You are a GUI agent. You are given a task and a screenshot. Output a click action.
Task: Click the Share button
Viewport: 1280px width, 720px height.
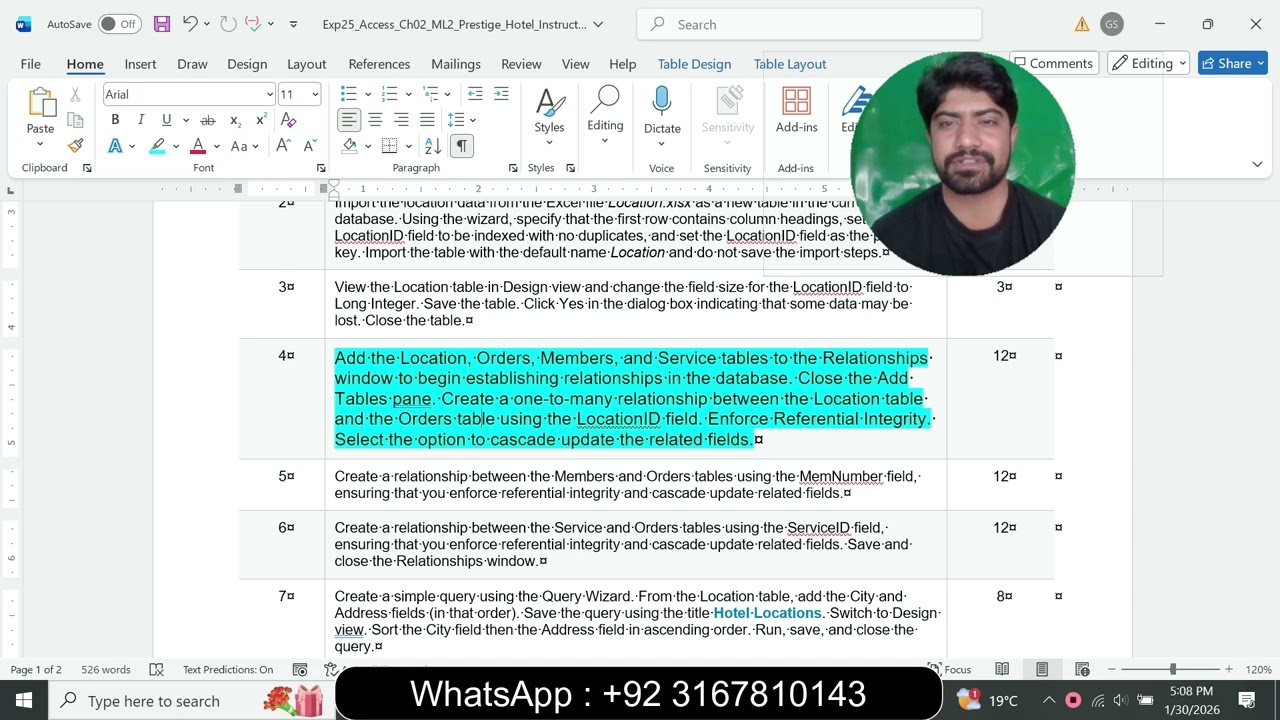click(1234, 63)
